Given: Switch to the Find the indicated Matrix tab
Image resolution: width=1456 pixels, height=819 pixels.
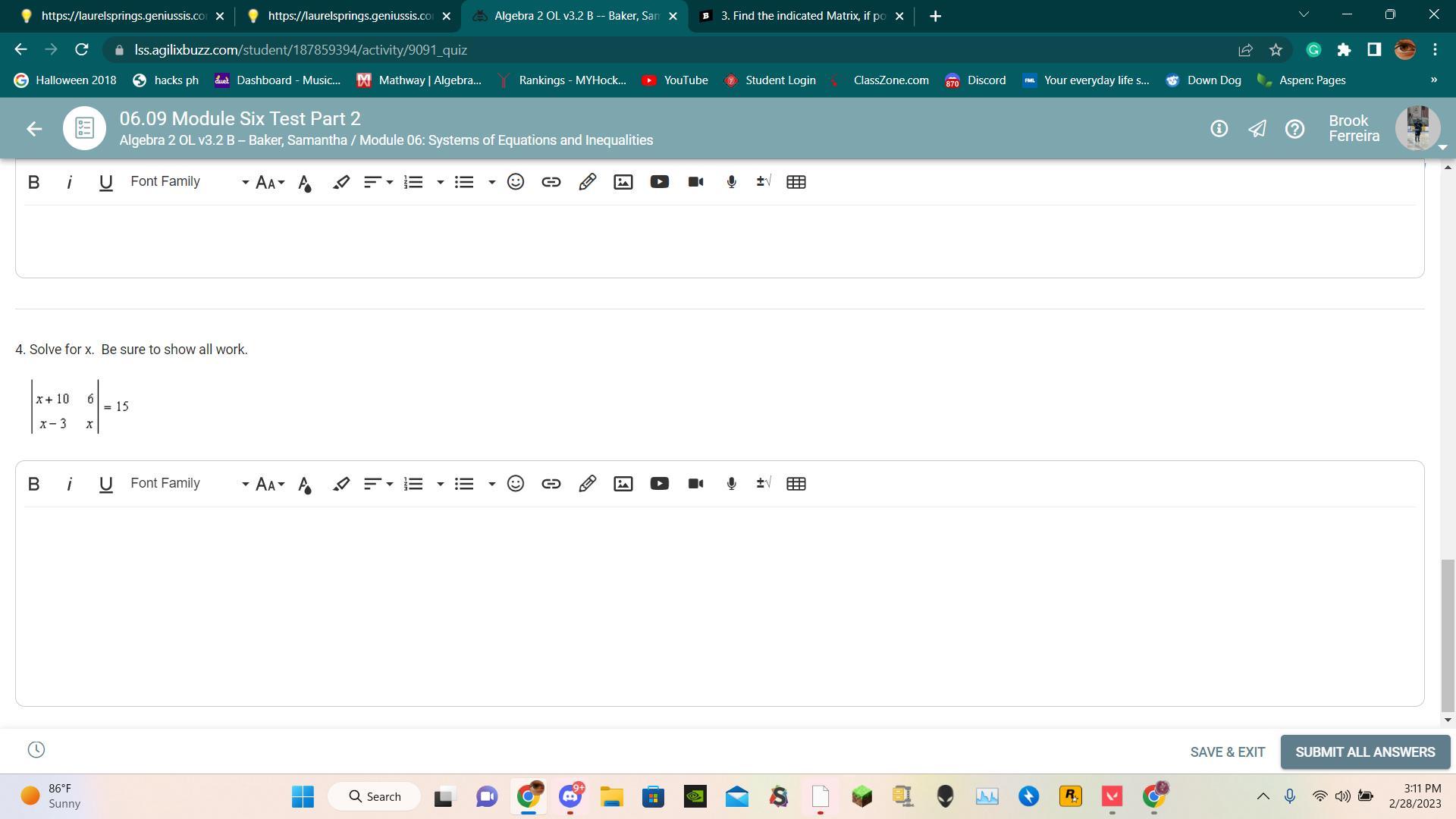Looking at the screenshot, I should pyautogui.click(x=802, y=16).
